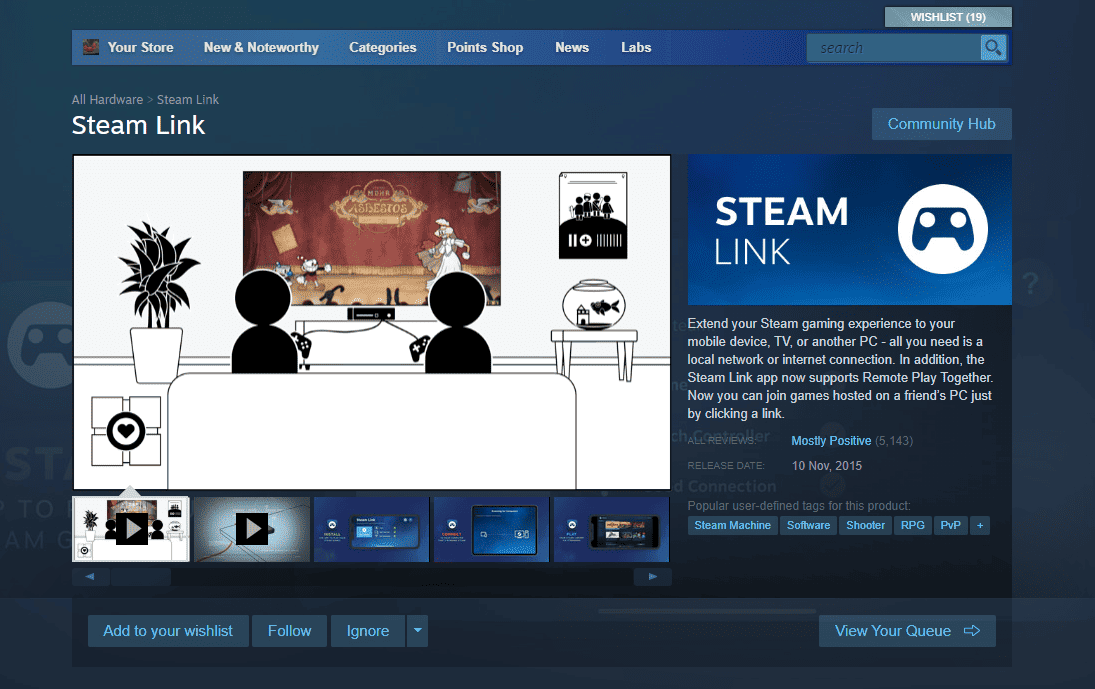The image size is (1095, 689).
Task: Click the release date 10 Nov, 2015
Action: pyautogui.click(x=827, y=466)
